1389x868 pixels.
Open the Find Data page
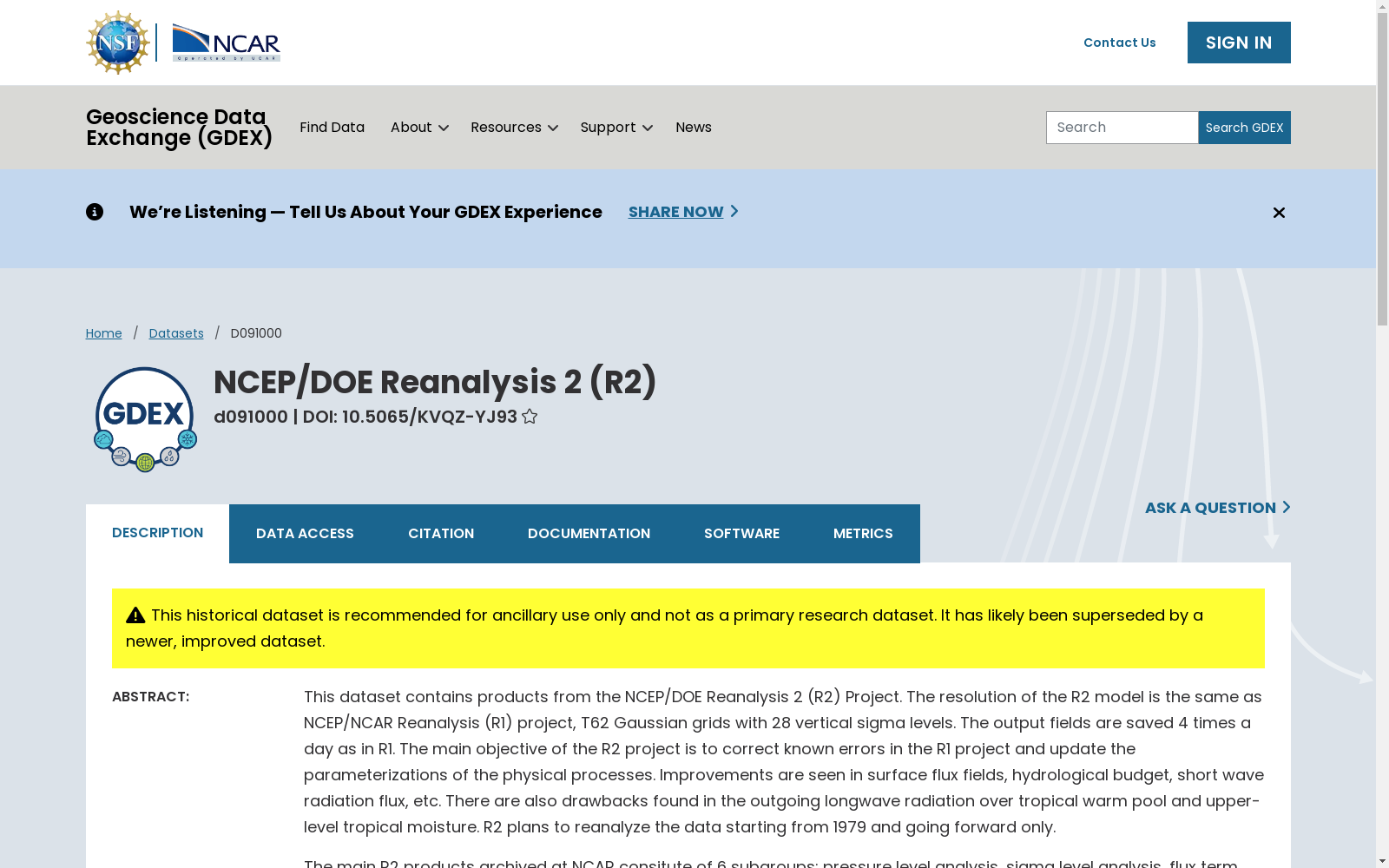coord(332,128)
